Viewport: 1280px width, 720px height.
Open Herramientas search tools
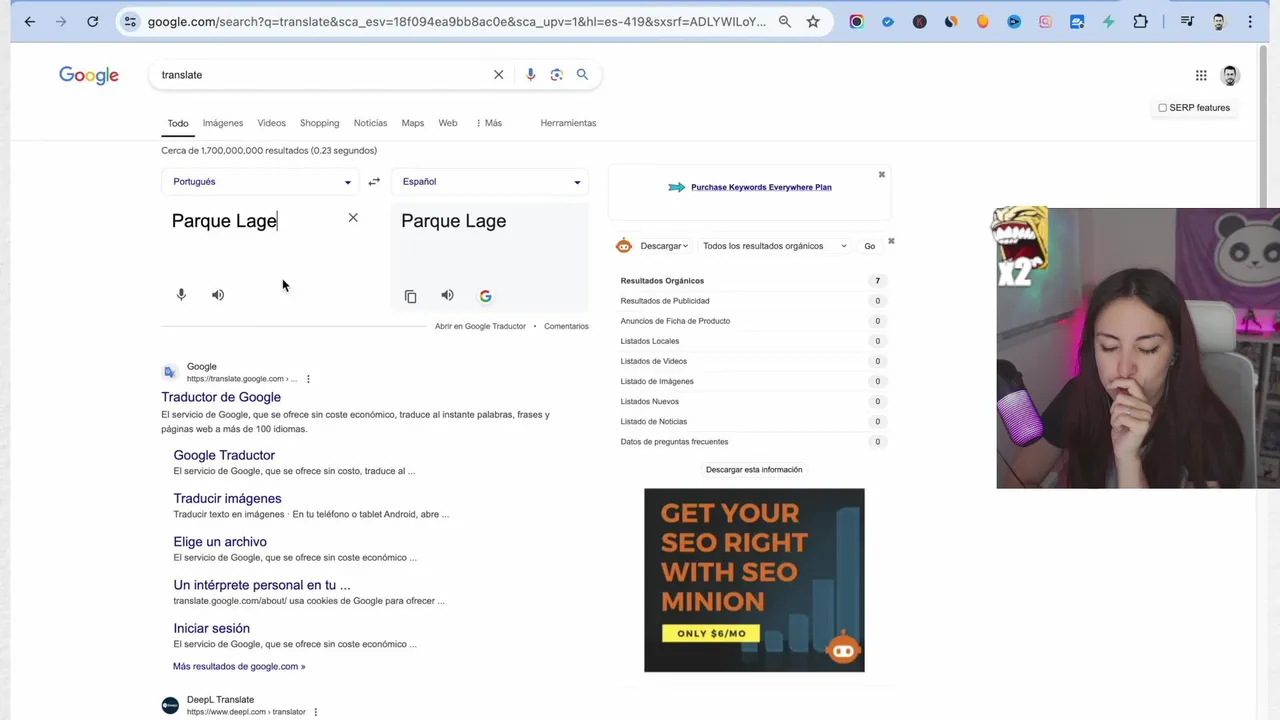point(568,123)
